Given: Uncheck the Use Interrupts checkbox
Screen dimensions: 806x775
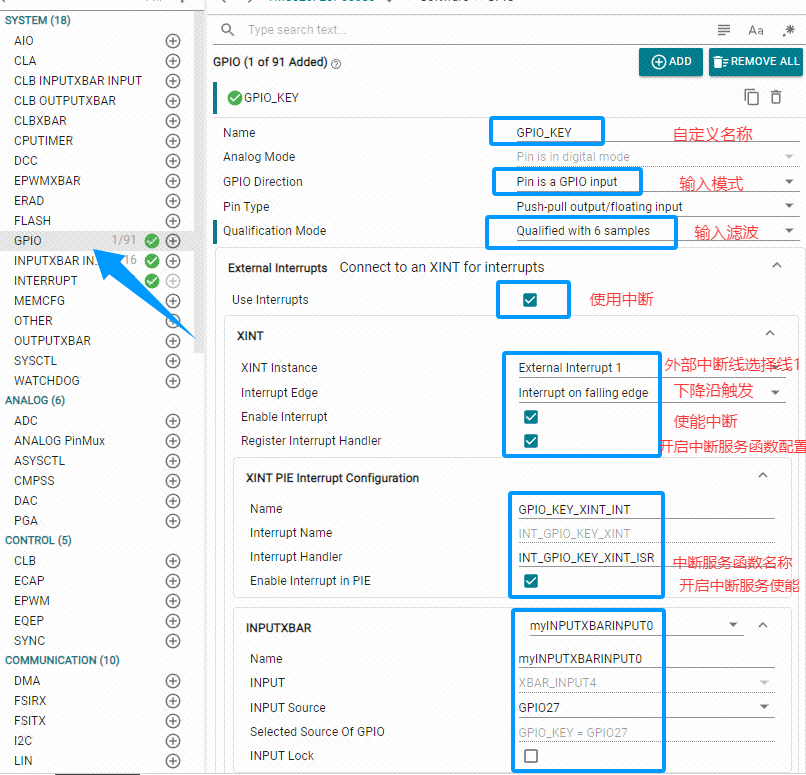Looking at the screenshot, I should (x=530, y=300).
